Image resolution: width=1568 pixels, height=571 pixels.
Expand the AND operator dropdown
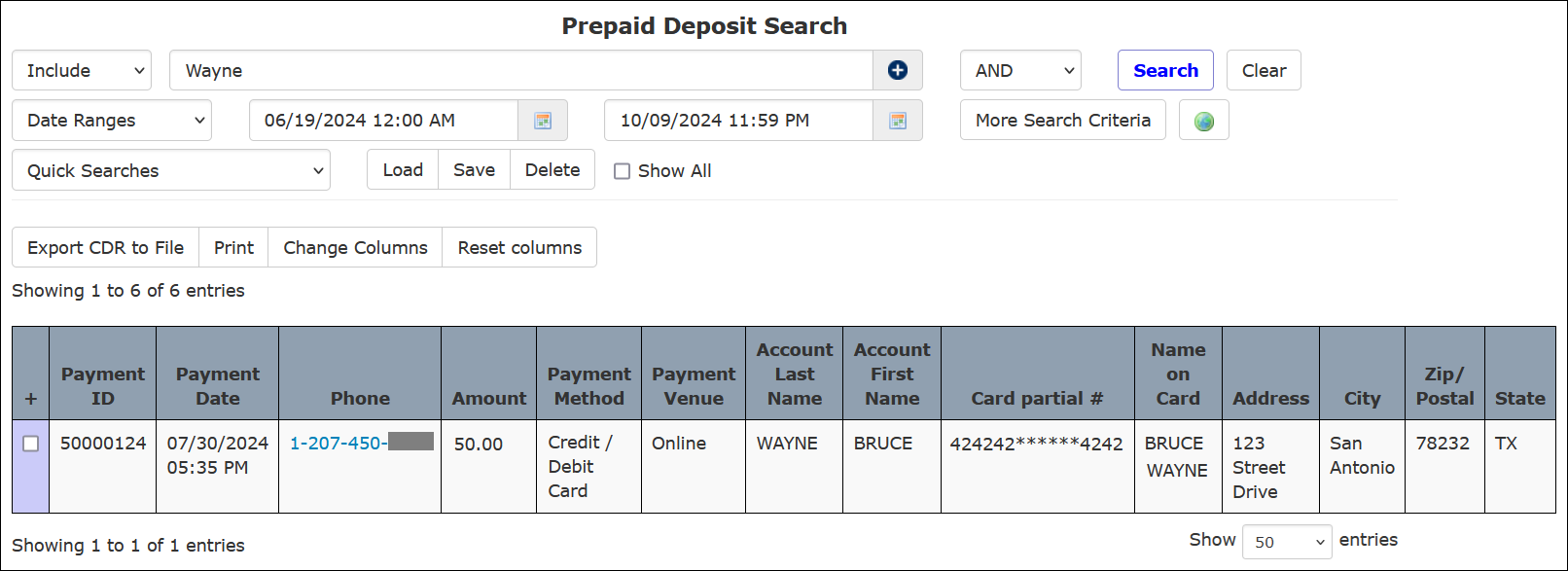(1020, 70)
